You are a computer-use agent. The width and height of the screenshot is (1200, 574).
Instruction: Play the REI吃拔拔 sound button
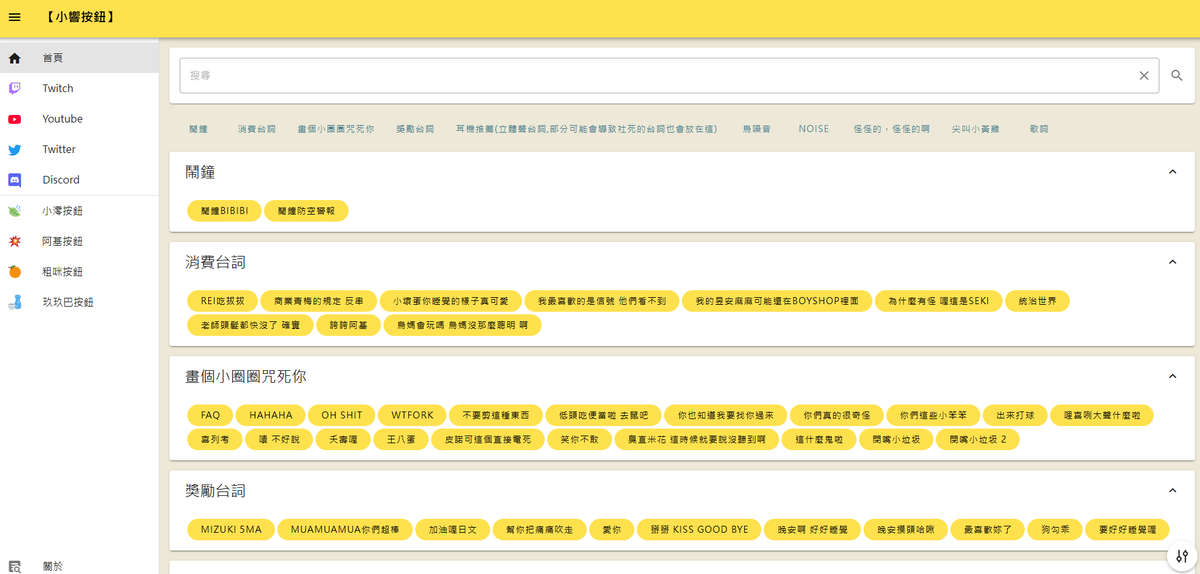pos(222,301)
